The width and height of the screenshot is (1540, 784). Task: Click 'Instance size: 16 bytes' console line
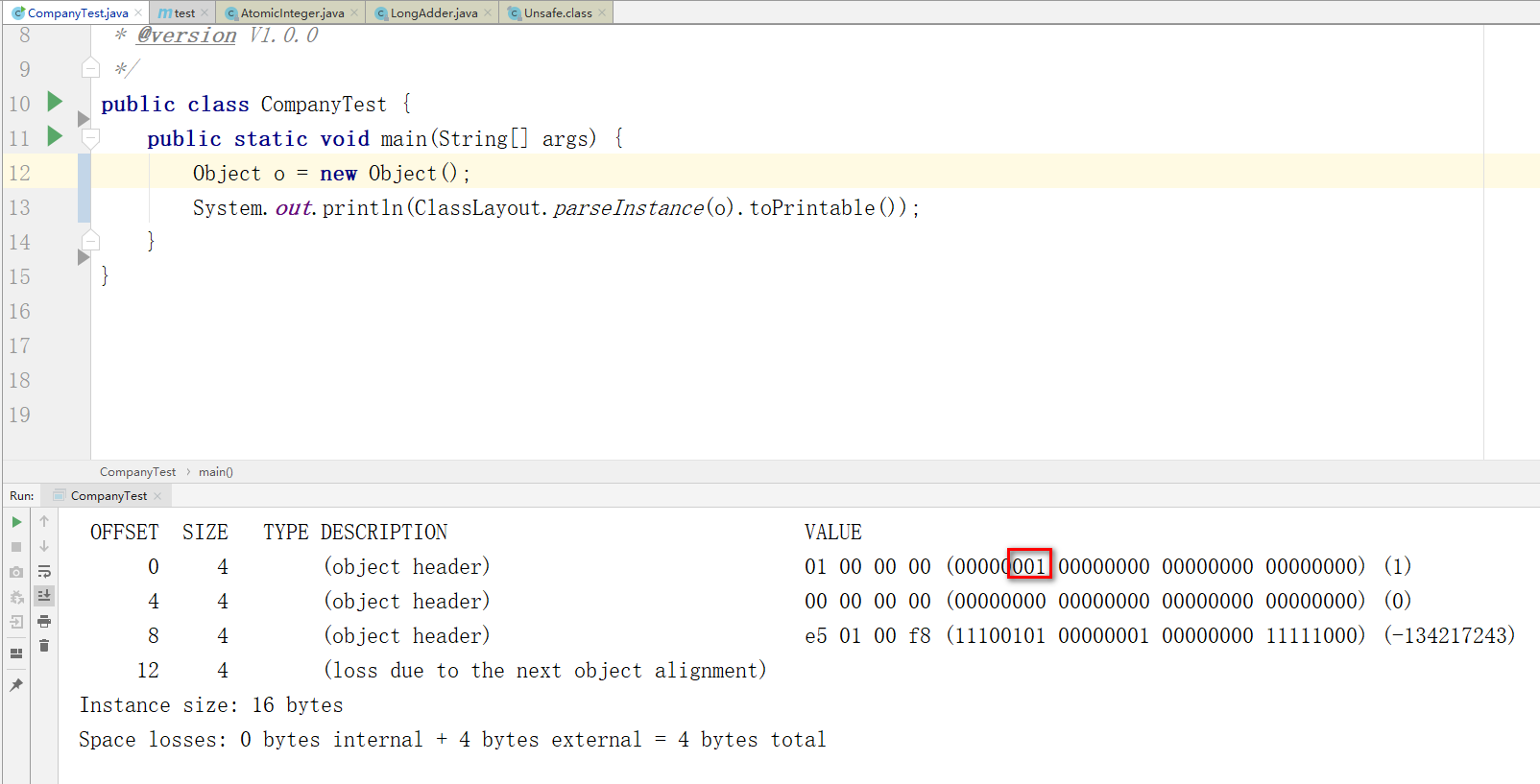click(x=211, y=705)
